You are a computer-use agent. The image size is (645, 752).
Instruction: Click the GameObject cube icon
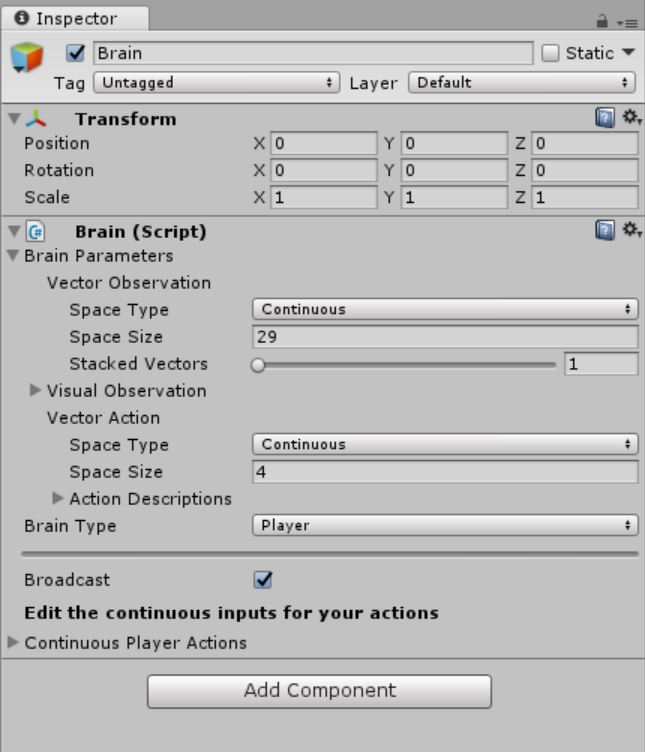coord(27,57)
